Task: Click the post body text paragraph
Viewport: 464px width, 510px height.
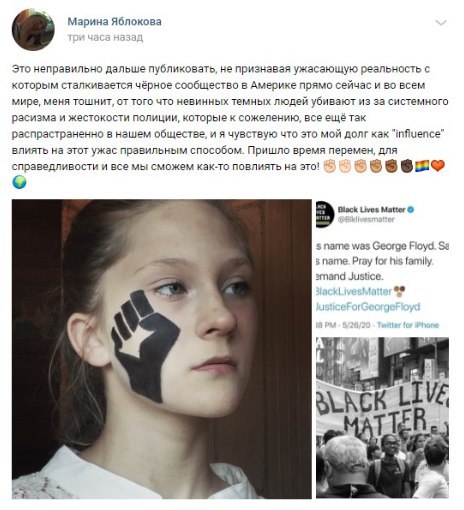Action: point(230,125)
